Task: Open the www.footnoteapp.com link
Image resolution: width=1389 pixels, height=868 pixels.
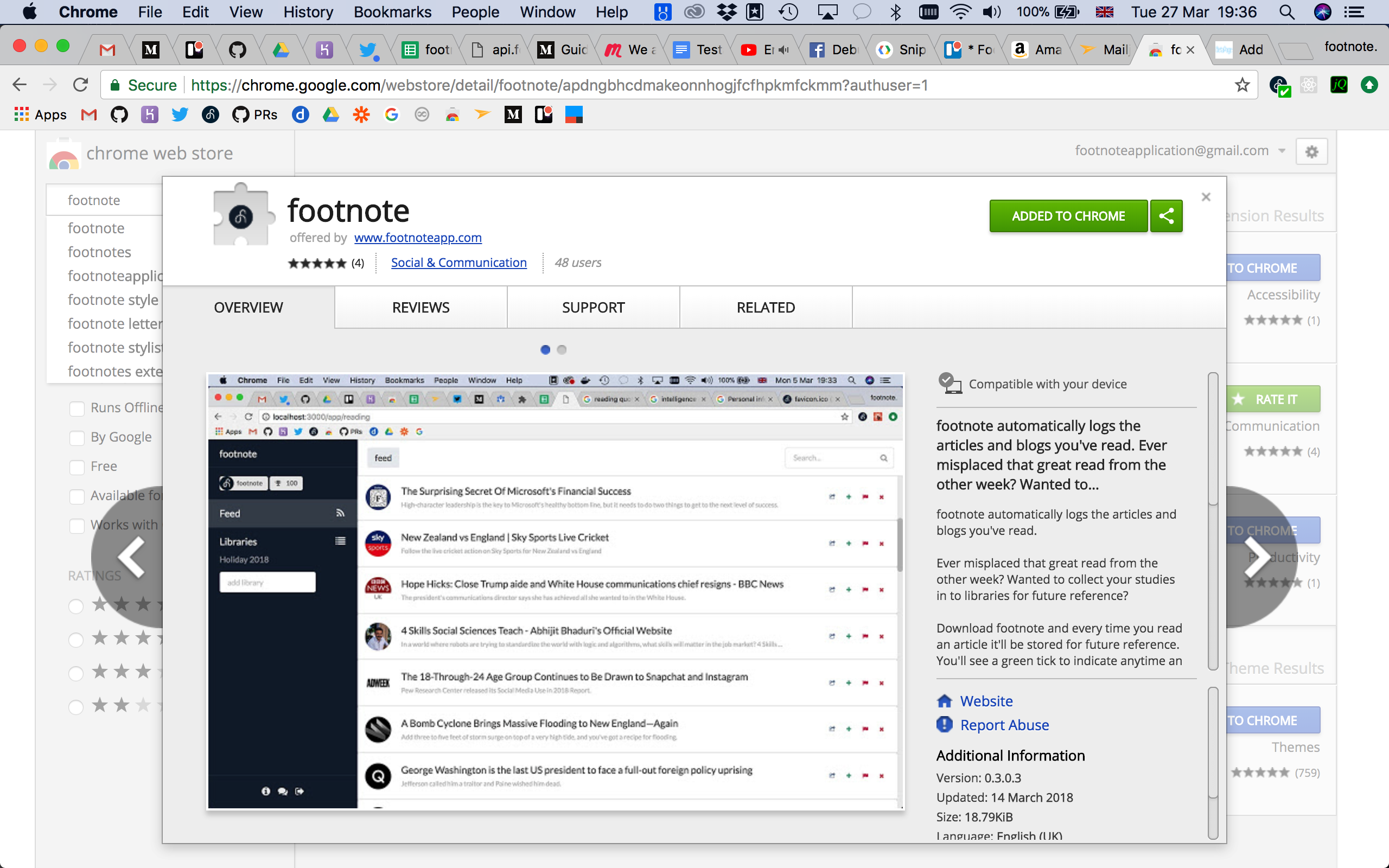Action: click(x=418, y=238)
